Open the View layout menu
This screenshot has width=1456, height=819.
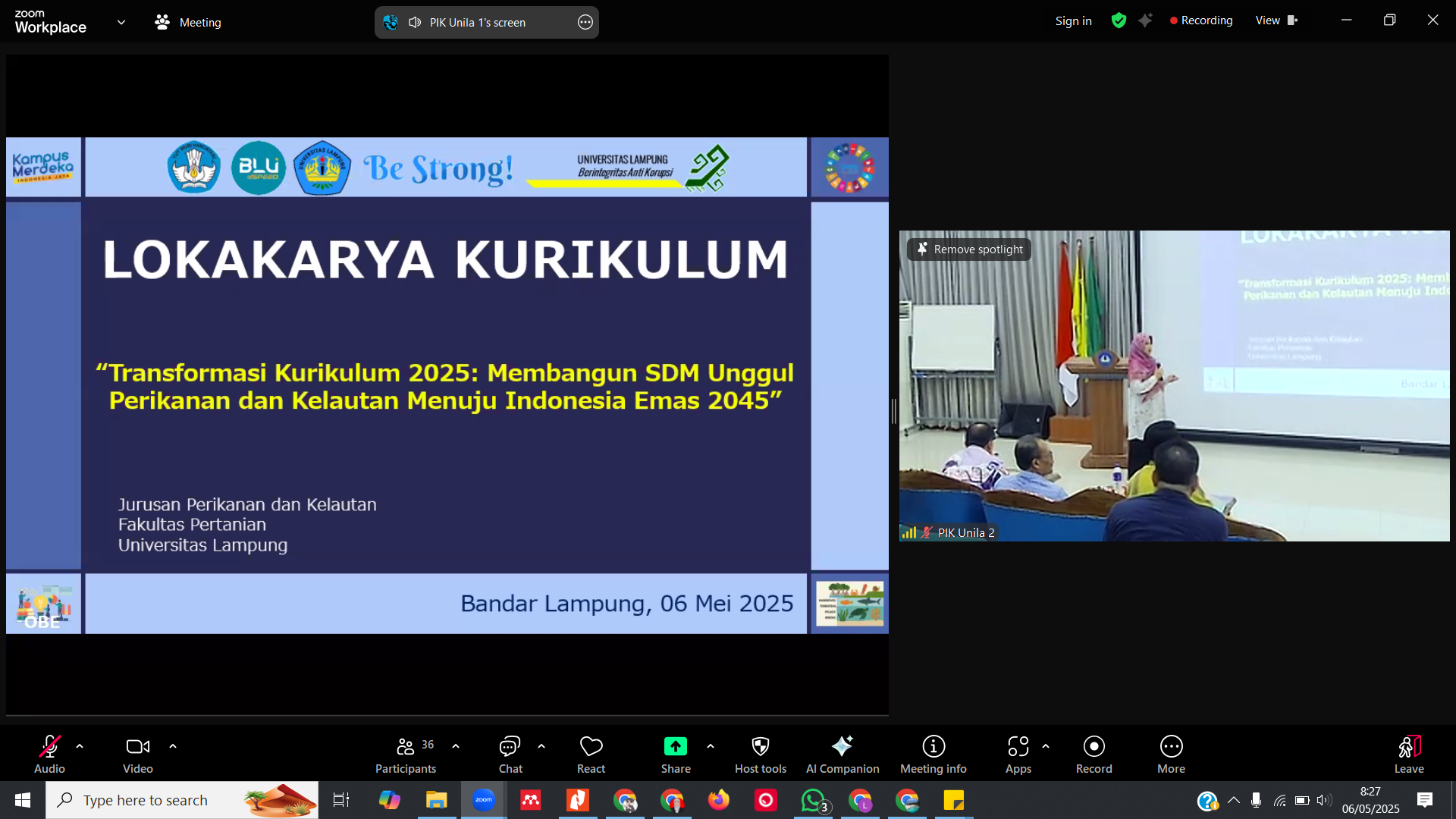tap(1276, 20)
